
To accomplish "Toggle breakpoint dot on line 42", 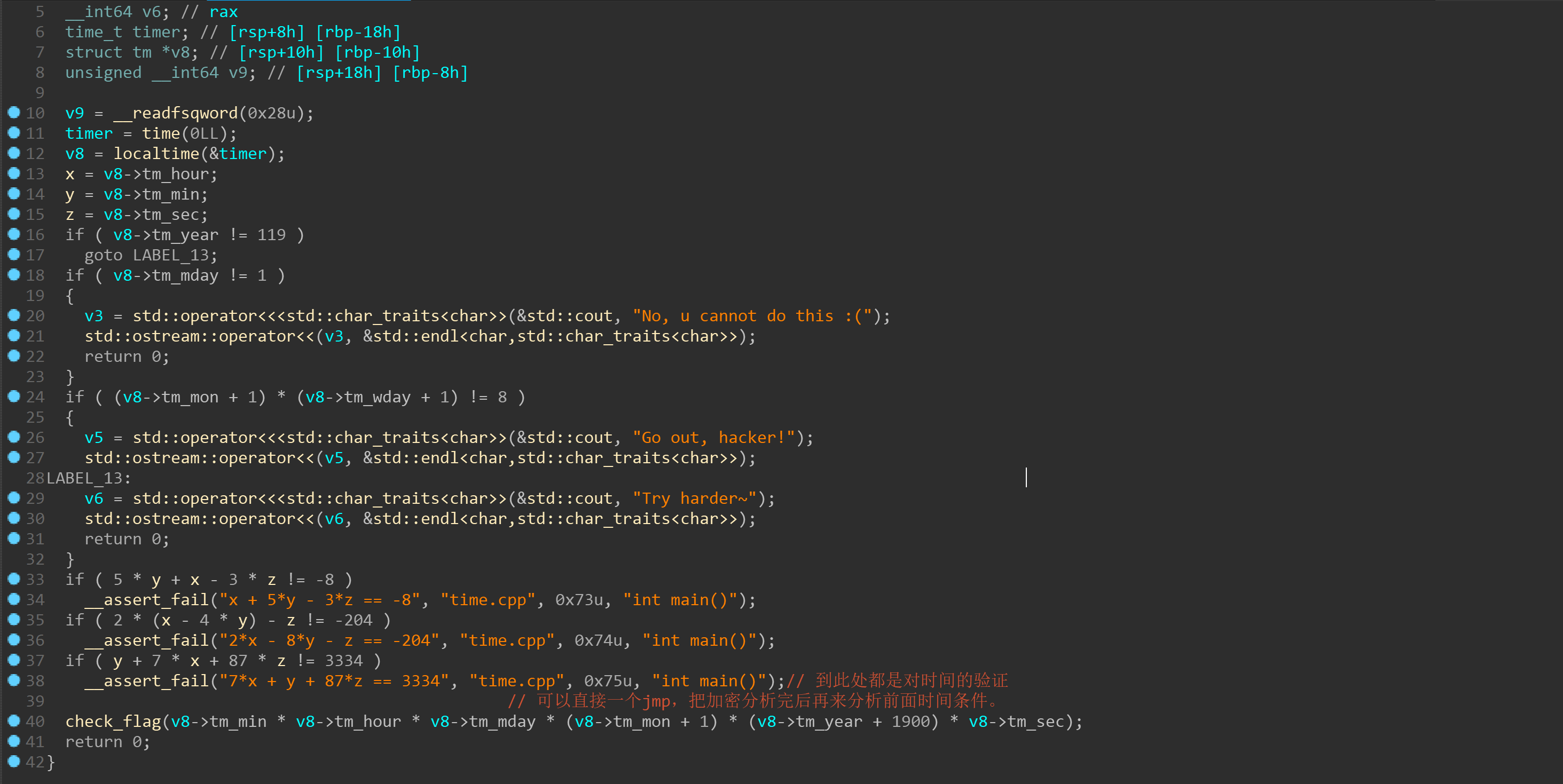I will (13, 762).
